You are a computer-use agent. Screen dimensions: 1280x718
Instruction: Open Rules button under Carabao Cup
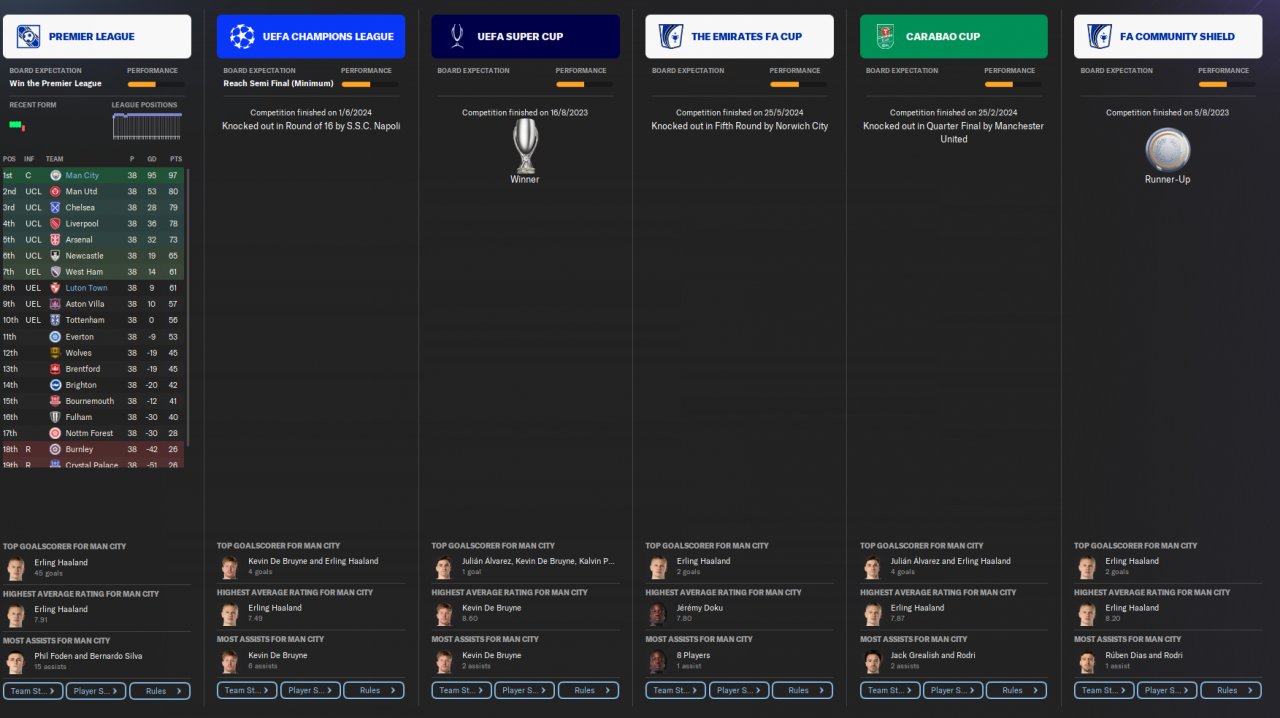(x=1017, y=690)
